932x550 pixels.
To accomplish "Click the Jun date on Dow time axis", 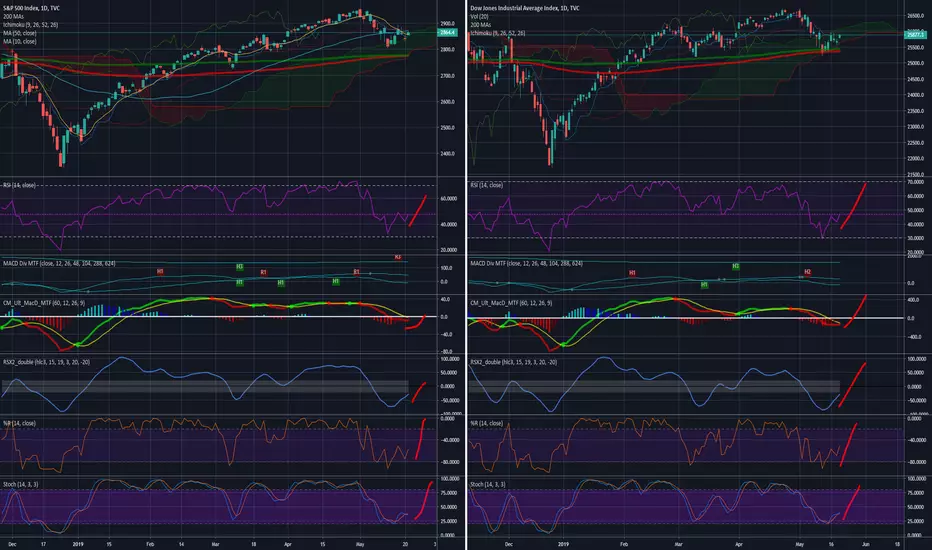I will pos(865,544).
